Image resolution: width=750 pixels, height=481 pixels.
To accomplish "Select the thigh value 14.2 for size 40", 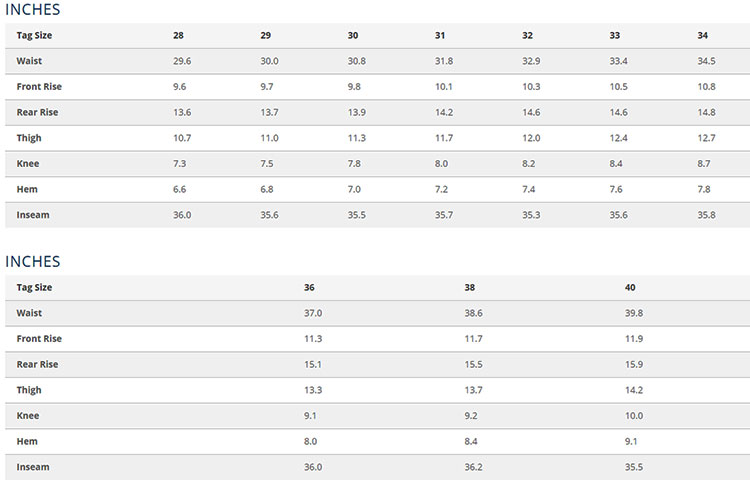I will tap(634, 390).
